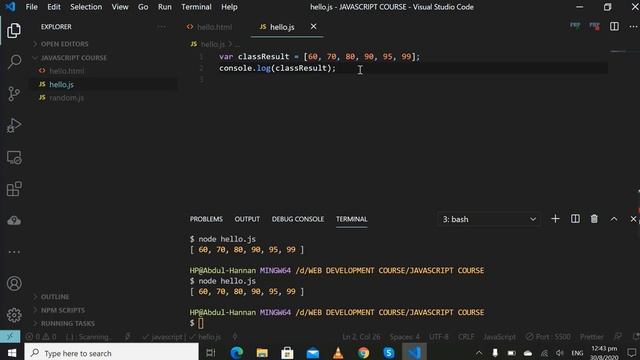Change file encoding UTF-8
This screenshot has height=360, width=640.
pyautogui.click(x=439, y=337)
